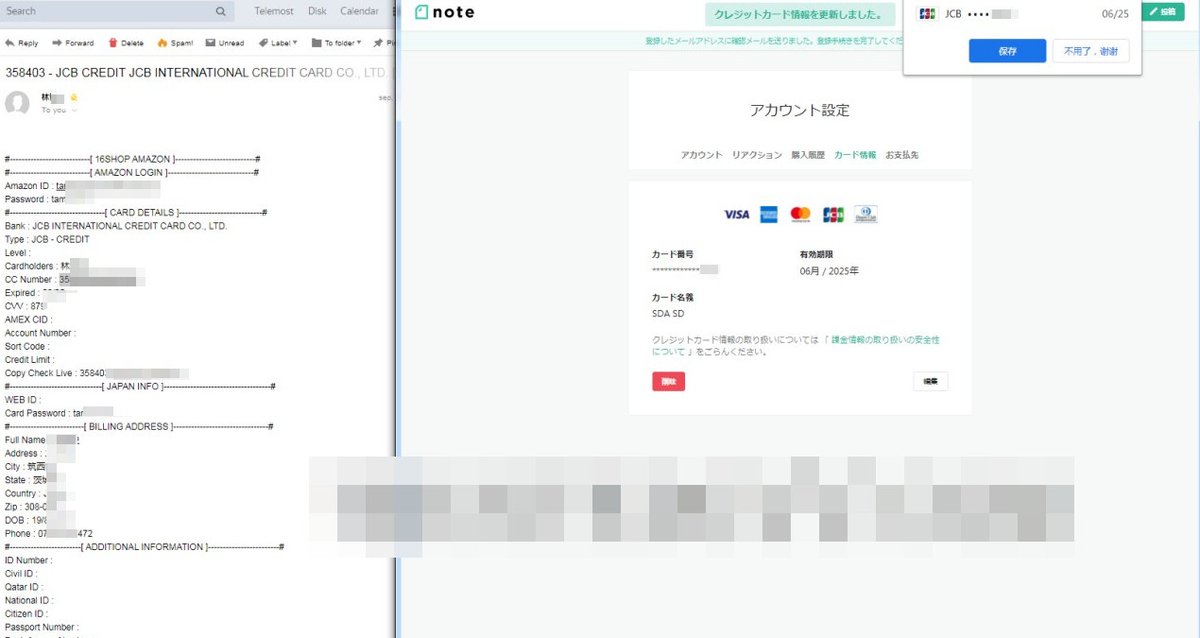
Task: Click the Reply arrow icon
Action: 10,43
